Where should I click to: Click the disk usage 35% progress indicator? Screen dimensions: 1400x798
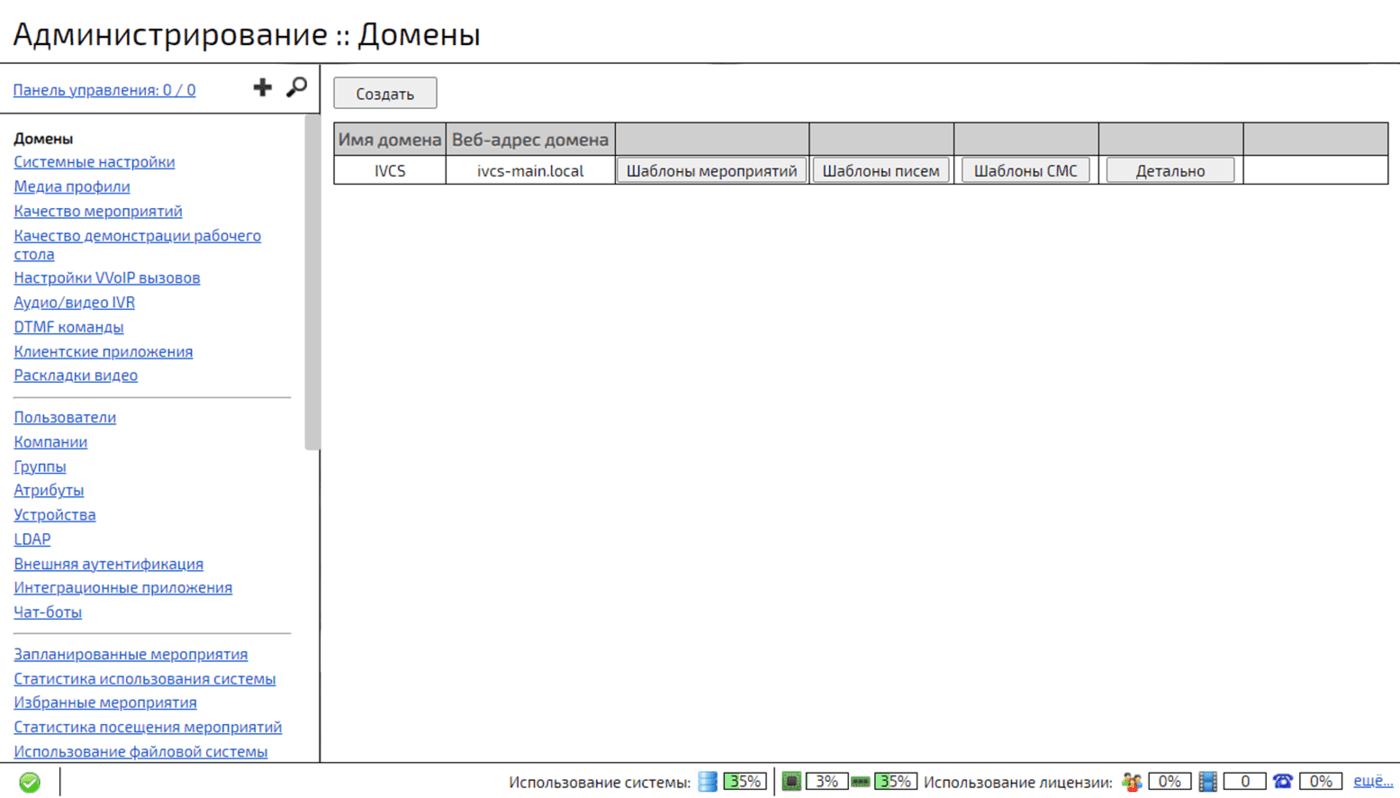click(x=745, y=782)
